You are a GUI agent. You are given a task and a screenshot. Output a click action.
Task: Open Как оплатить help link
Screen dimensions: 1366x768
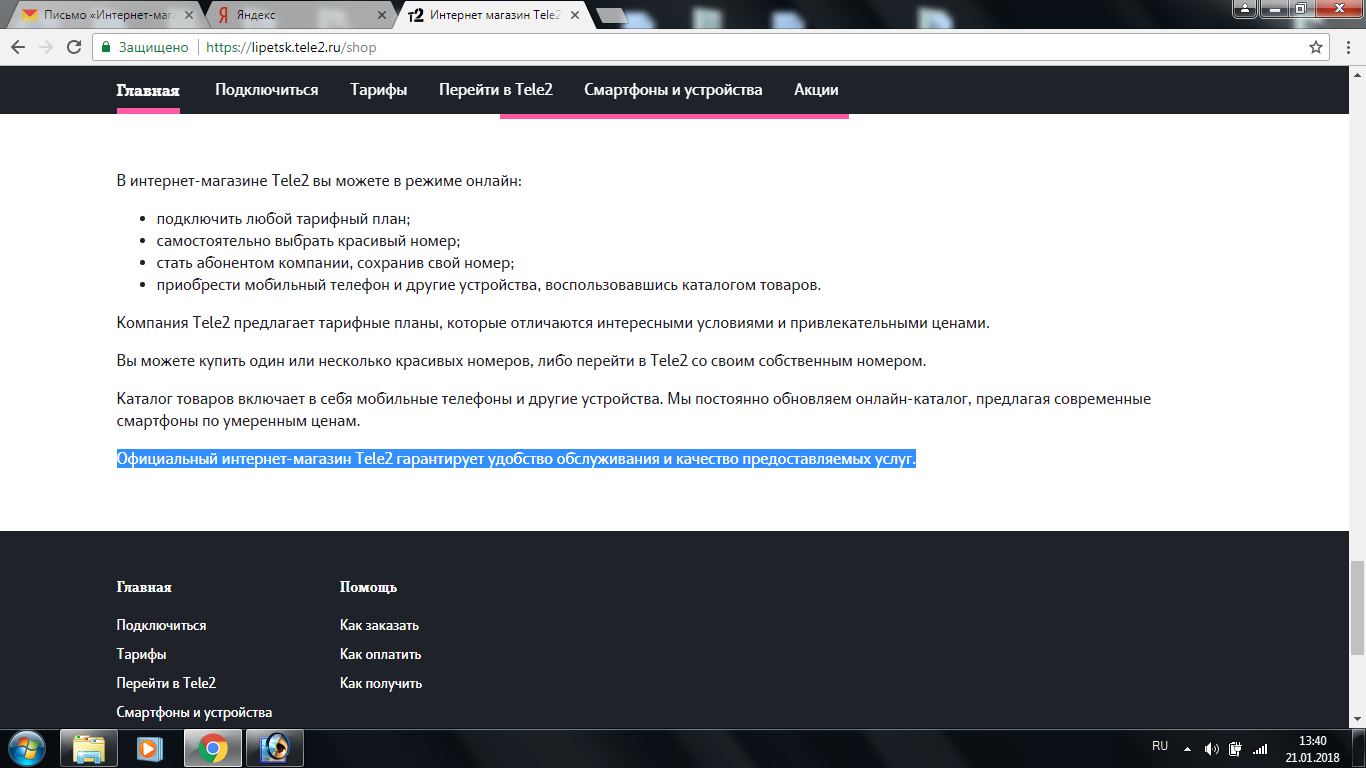click(x=381, y=654)
